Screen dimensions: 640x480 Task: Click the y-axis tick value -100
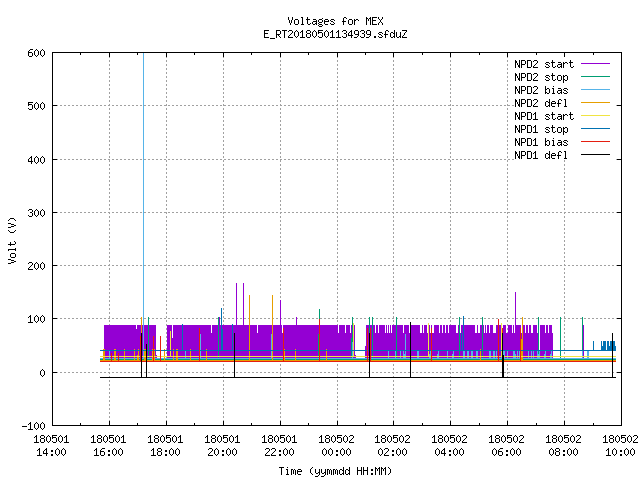(33, 426)
